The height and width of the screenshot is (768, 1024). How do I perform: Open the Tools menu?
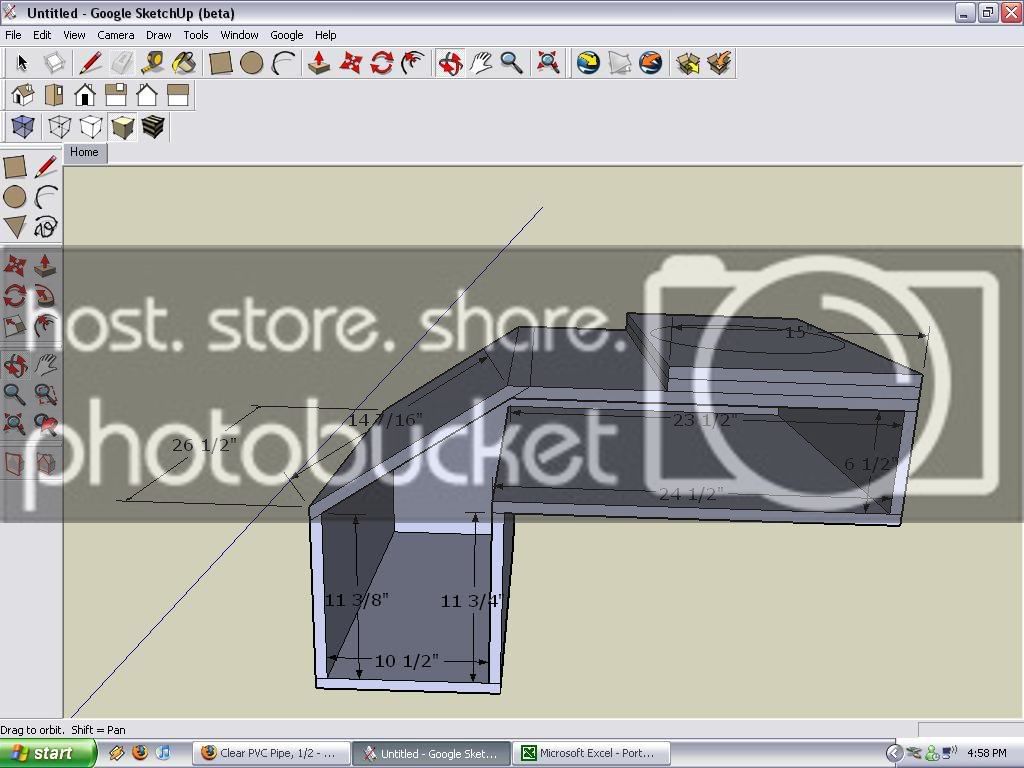tap(195, 35)
